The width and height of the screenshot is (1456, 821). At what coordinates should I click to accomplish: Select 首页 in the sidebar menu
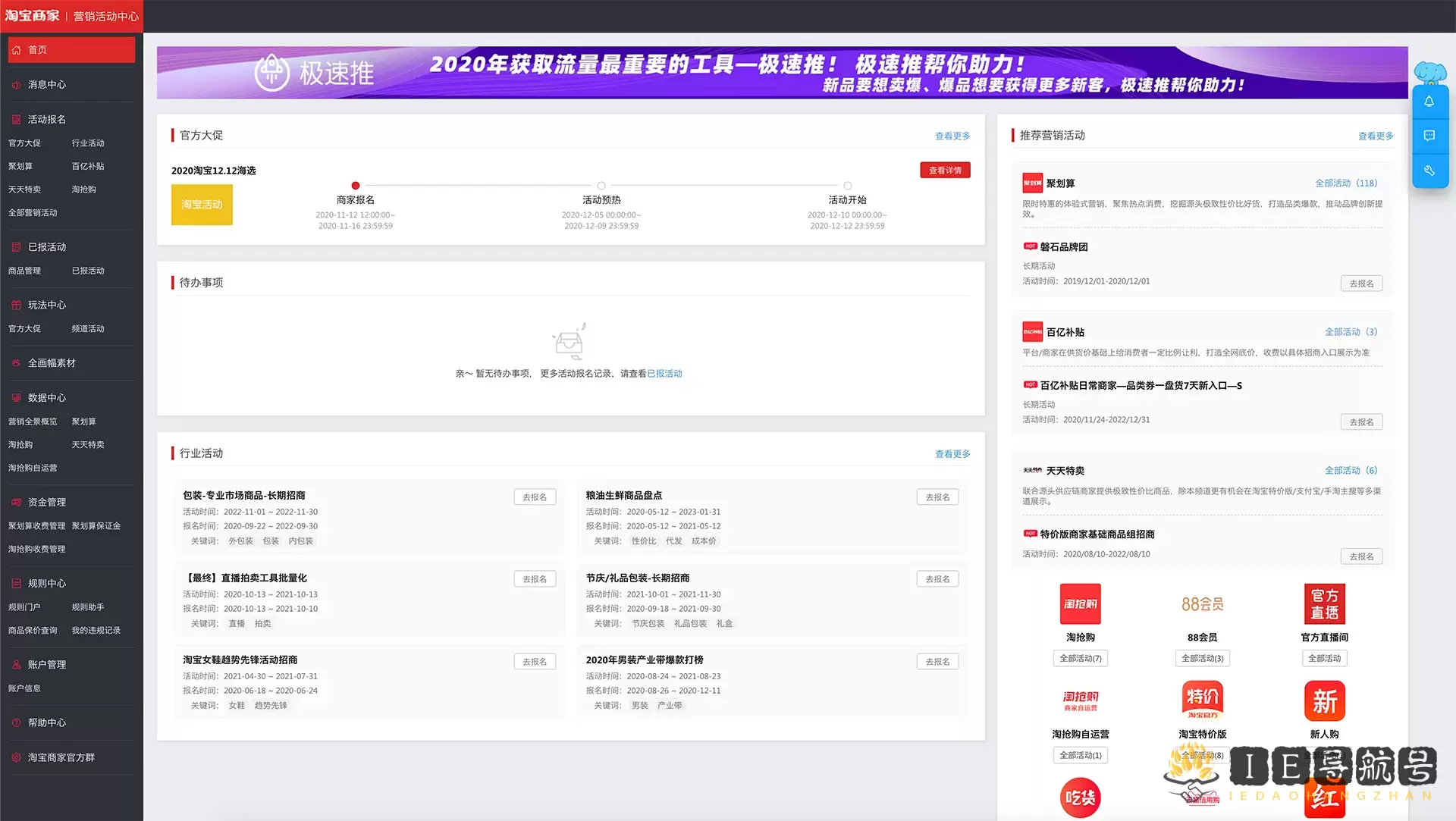click(x=37, y=49)
